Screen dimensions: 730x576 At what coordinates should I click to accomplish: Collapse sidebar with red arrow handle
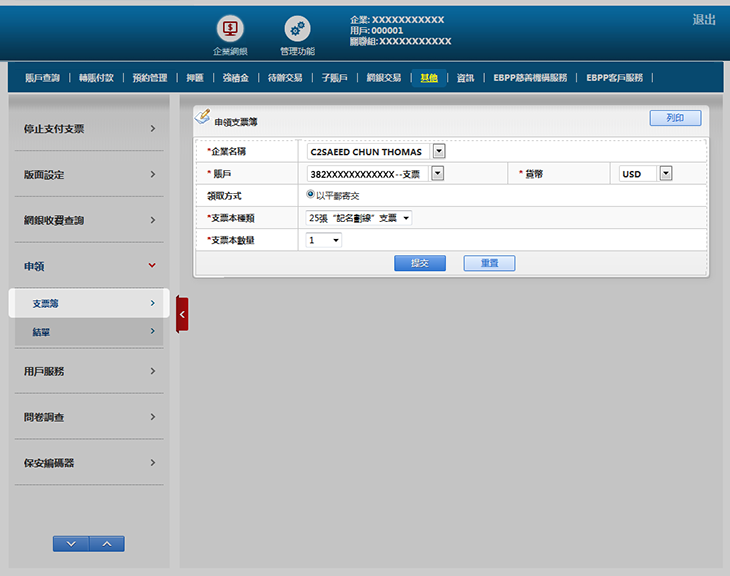point(182,314)
